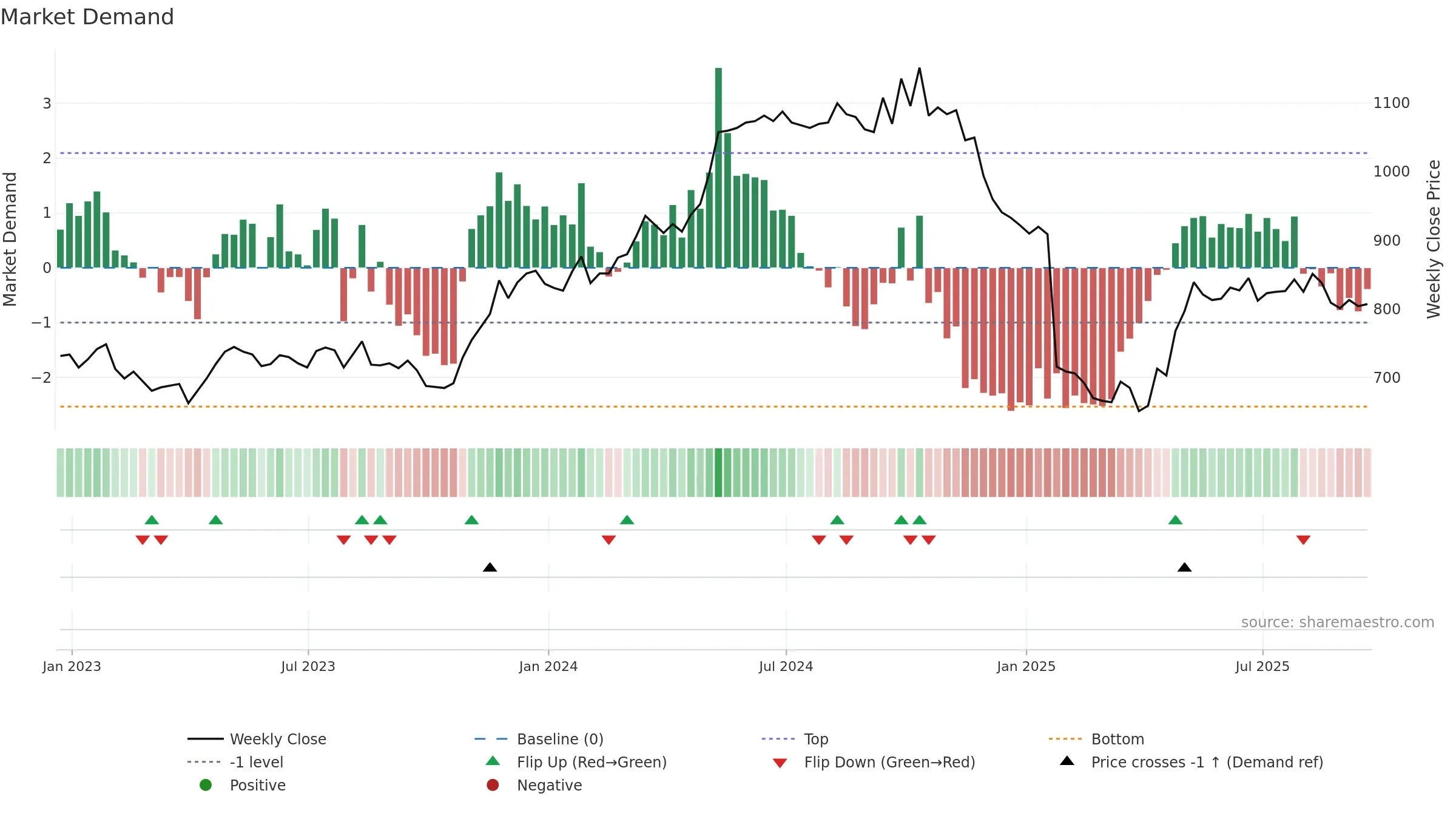This screenshot has height=819, width=1456.
Task: Toggle the Top legend entry
Action: click(x=795, y=739)
